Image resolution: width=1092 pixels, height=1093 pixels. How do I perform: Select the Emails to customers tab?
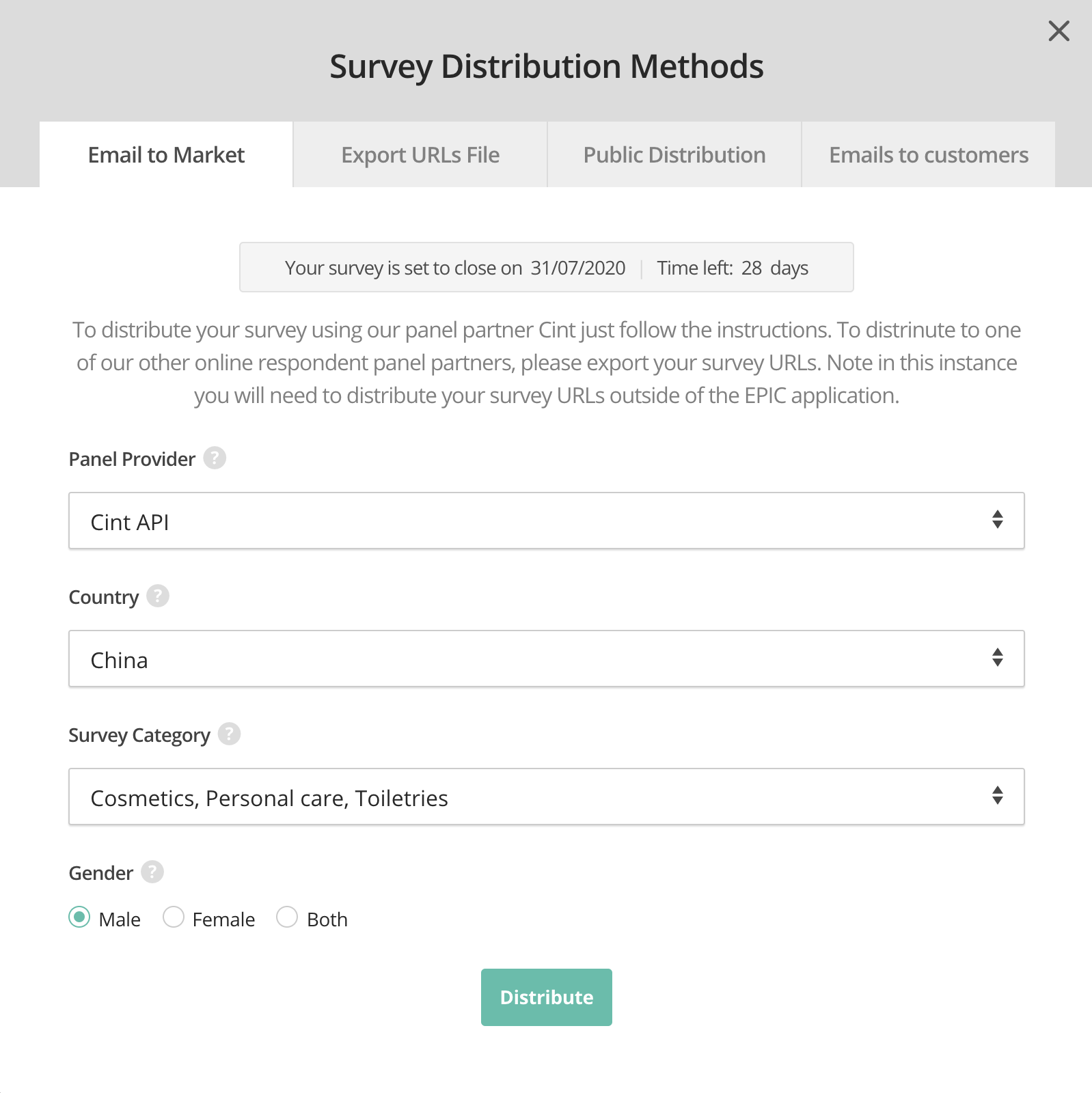coord(928,155)
